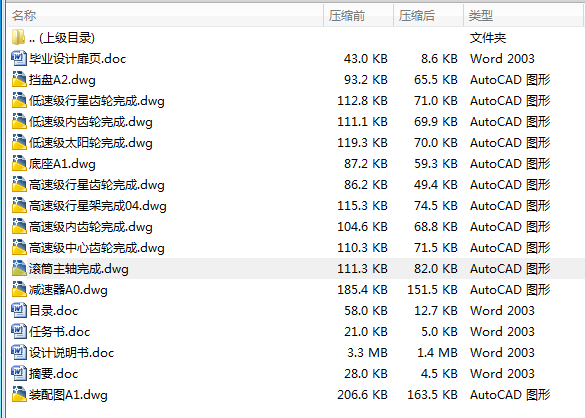Select file name 高速级行星齿轮完成.dwg
This screenshot has height=418, width=585.
click(x=97, y=185)
